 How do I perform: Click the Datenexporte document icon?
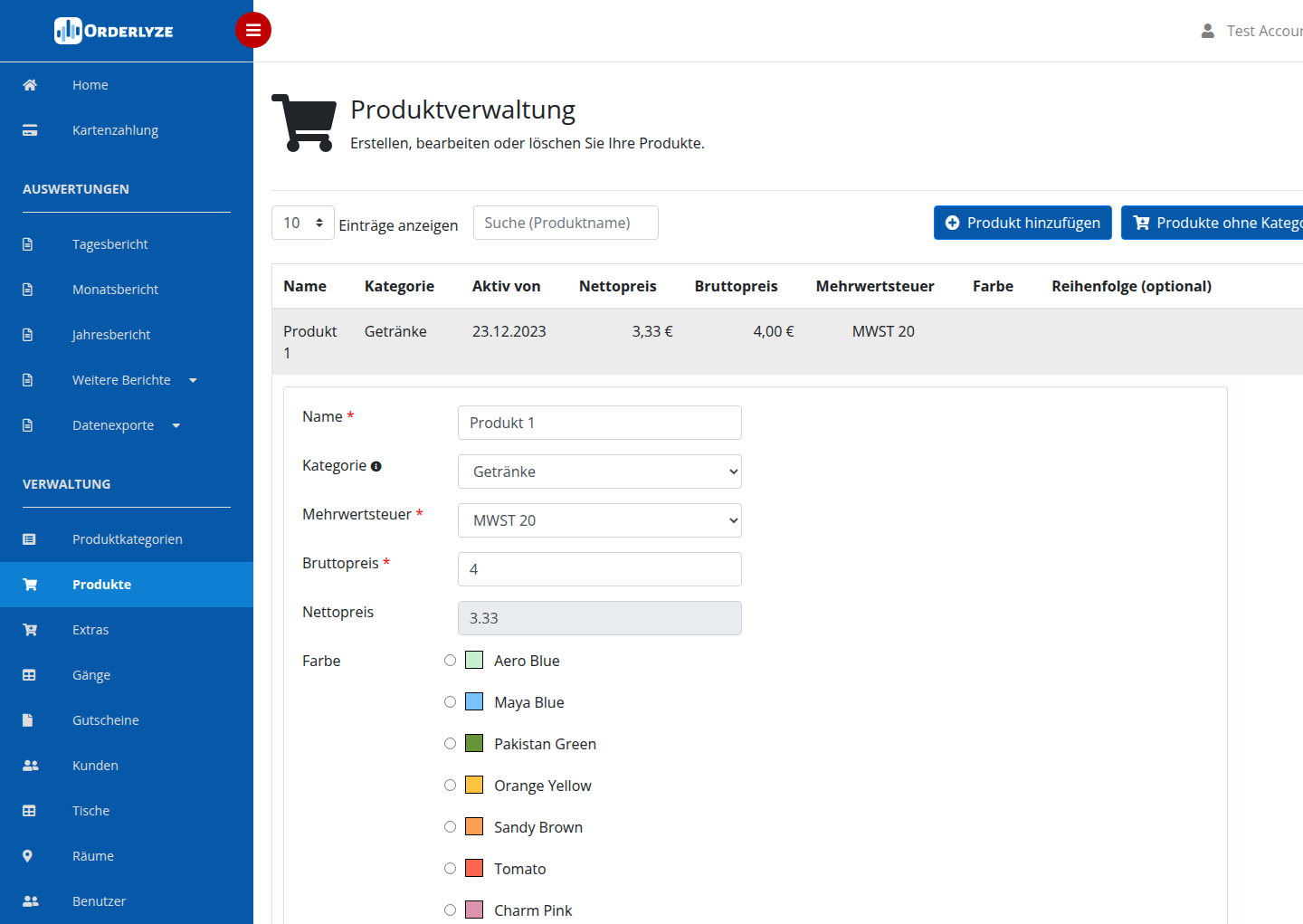(x=28, y=425)
